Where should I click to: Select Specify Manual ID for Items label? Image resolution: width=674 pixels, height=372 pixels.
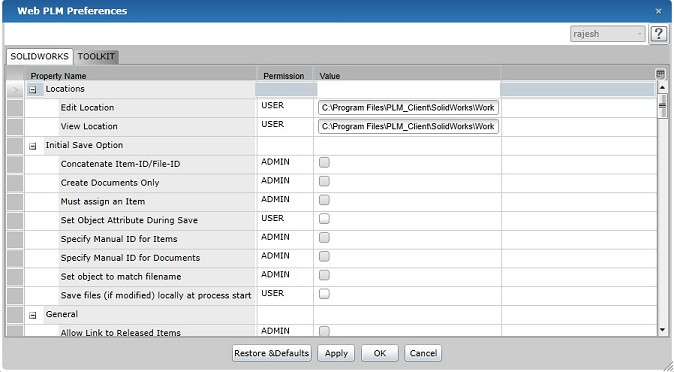point(119,239)
